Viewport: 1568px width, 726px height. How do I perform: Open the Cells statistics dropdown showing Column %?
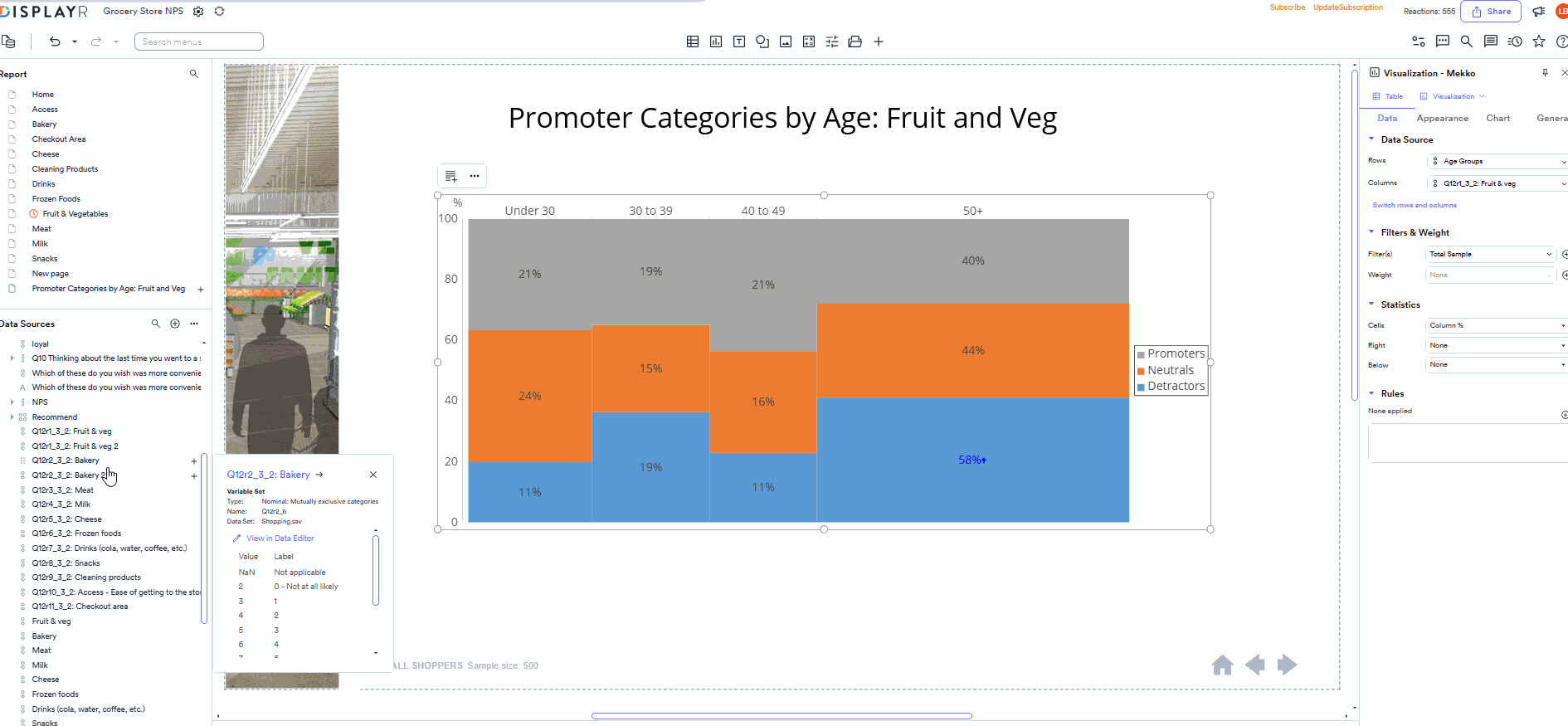[1496, 325]
